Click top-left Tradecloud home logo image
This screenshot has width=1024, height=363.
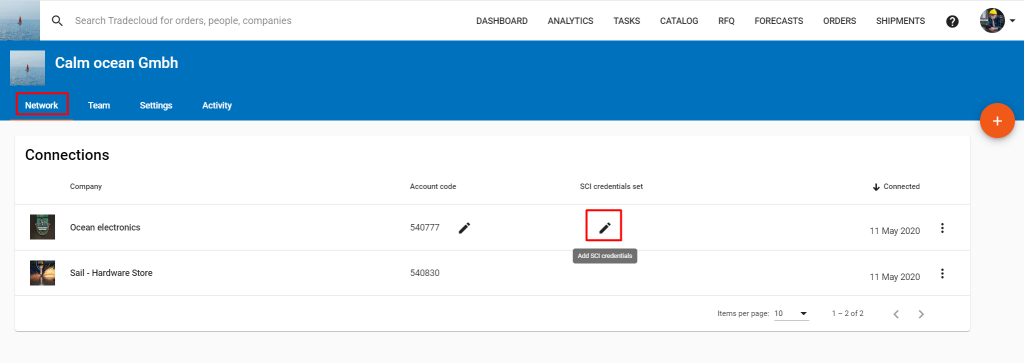coord(20,20)
